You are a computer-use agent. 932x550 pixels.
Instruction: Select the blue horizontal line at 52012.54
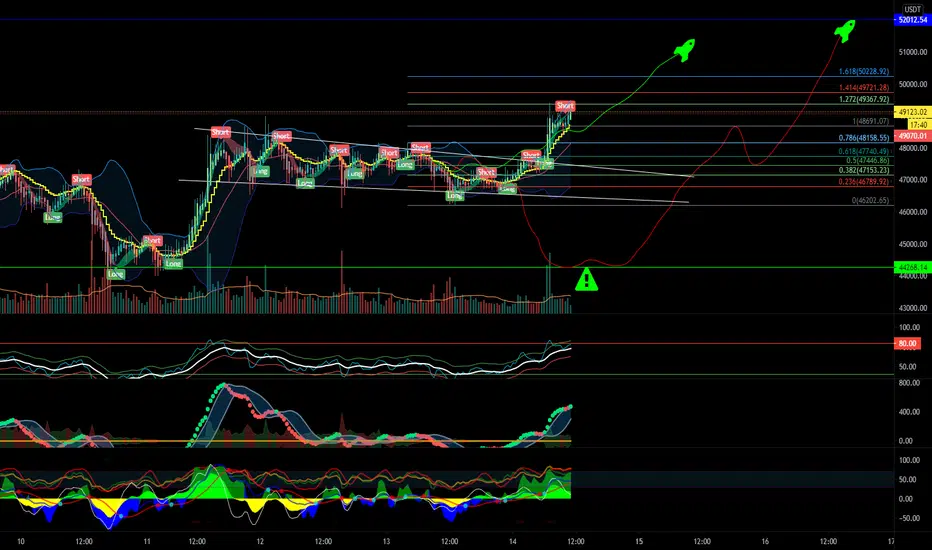pos(447,20)
